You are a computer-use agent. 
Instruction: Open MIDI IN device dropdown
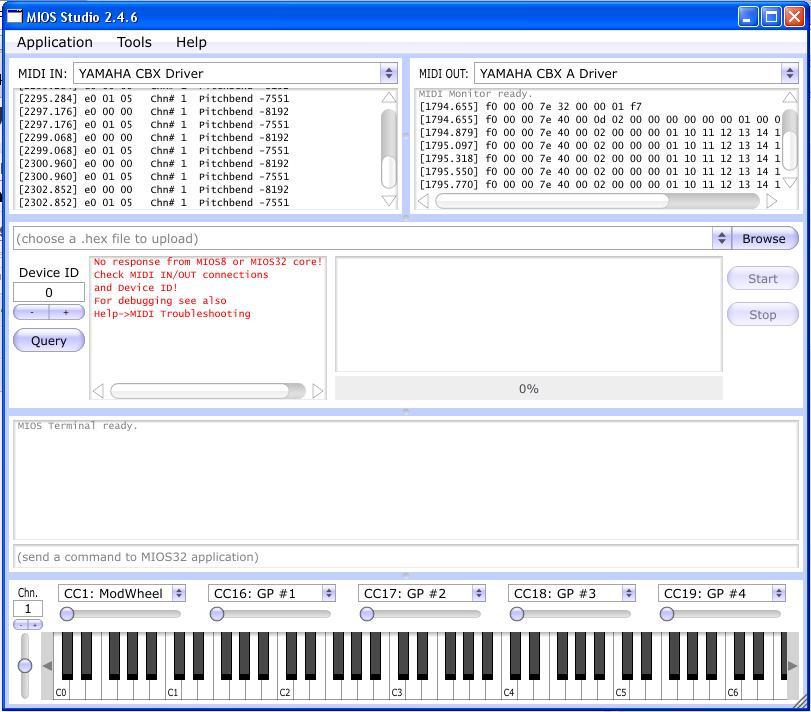coord(388,73)
